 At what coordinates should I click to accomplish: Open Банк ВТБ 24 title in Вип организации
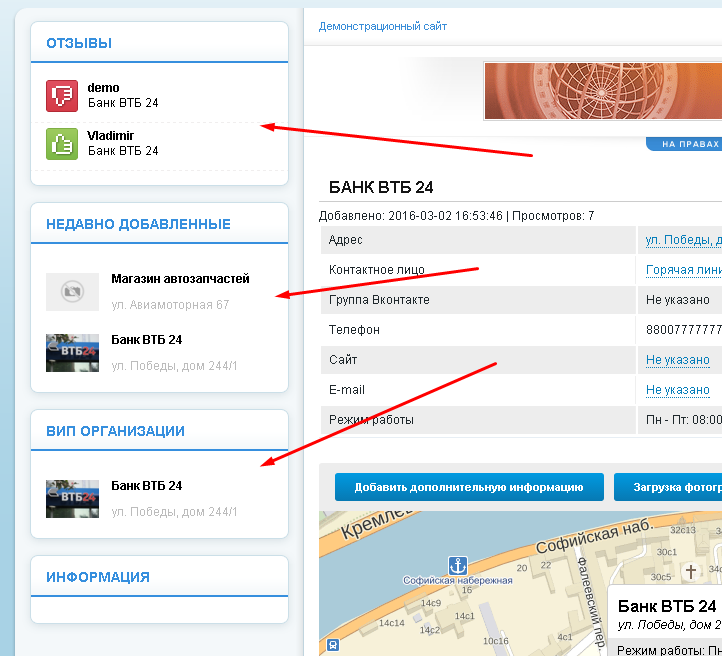(146, 486)
